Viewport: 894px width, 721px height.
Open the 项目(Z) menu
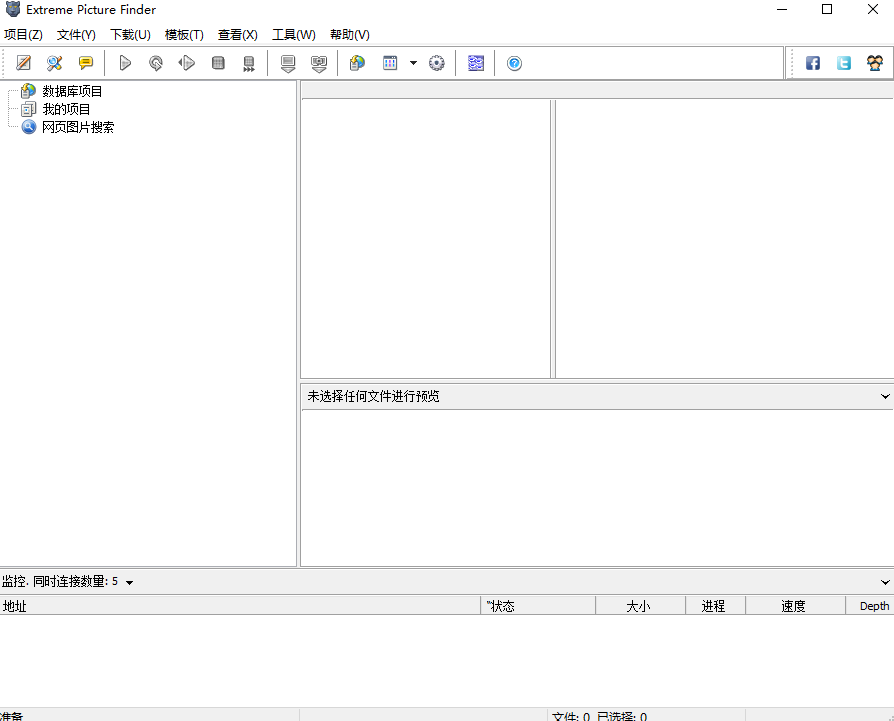coord(23,35)
